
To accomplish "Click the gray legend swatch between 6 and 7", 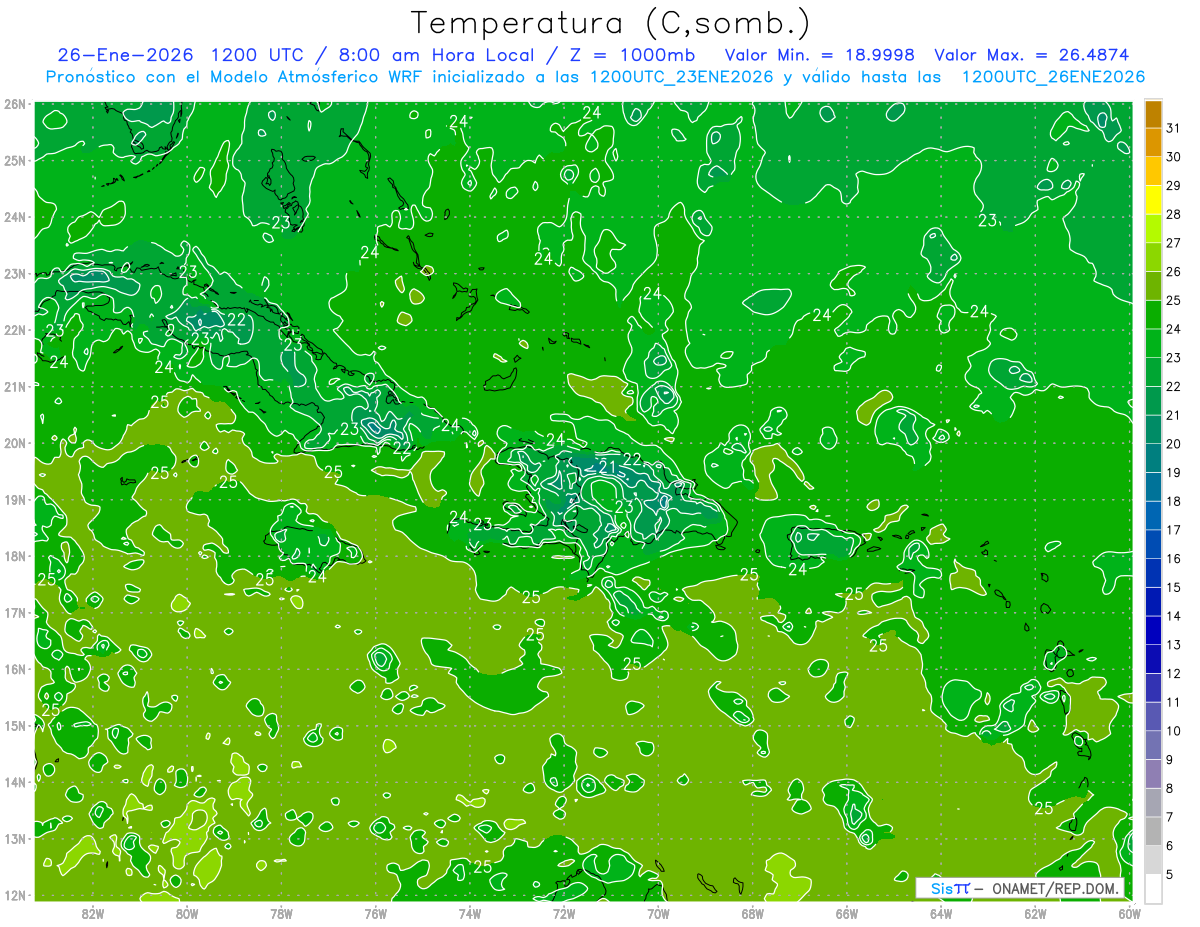I will pyautogui.click(x=1153, y=831).
